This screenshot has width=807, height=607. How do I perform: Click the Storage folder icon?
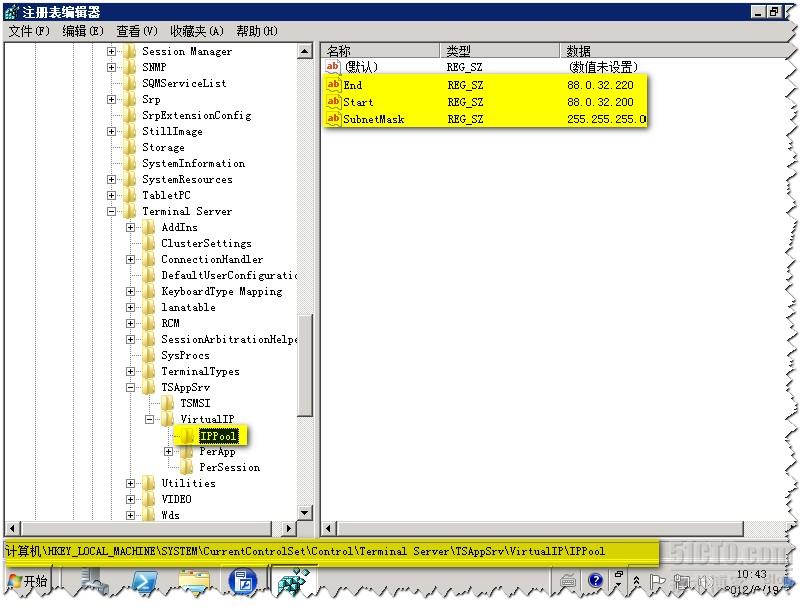click(130, 147)
